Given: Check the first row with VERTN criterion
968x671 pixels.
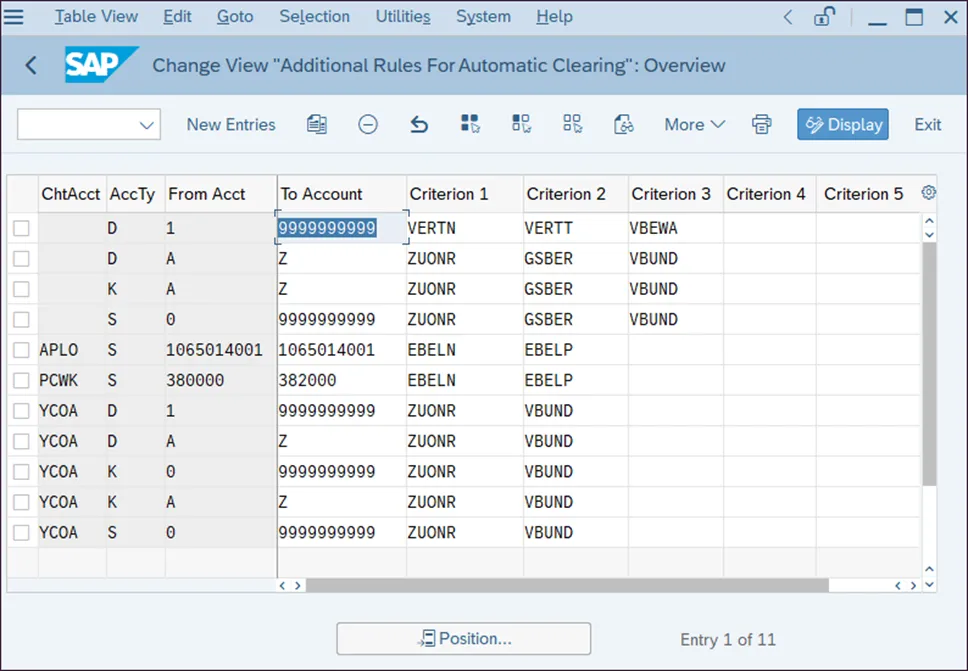Looking at the screenshot, I should click(x=21, y=228).
